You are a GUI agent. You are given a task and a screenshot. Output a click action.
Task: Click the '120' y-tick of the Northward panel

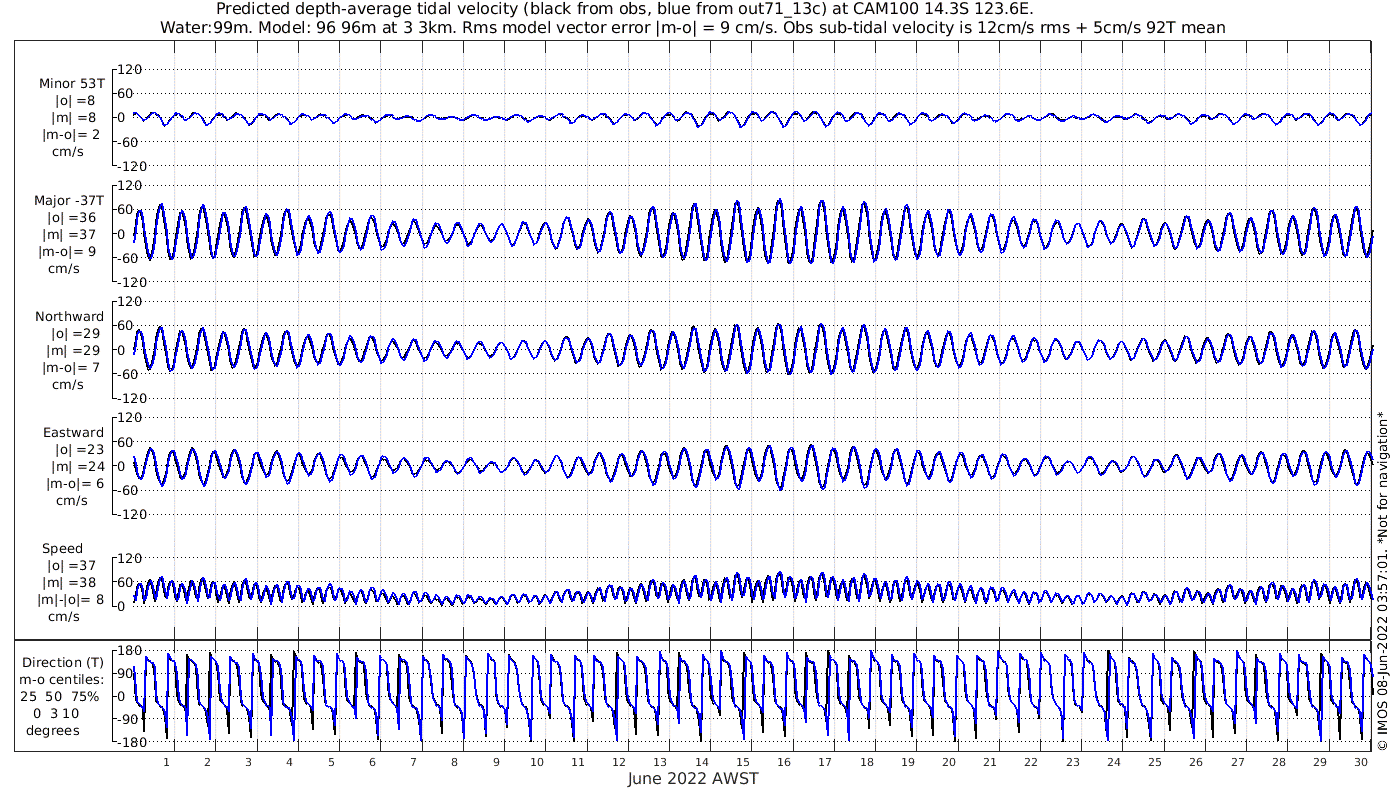(130, 301)
